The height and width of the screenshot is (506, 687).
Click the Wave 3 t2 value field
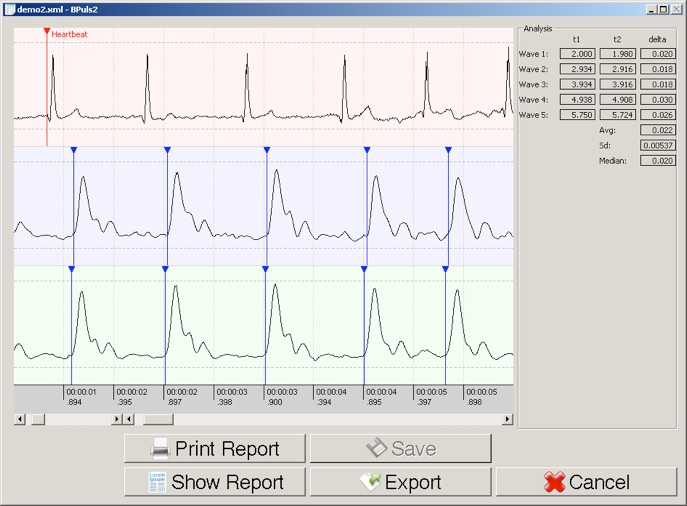617,85
